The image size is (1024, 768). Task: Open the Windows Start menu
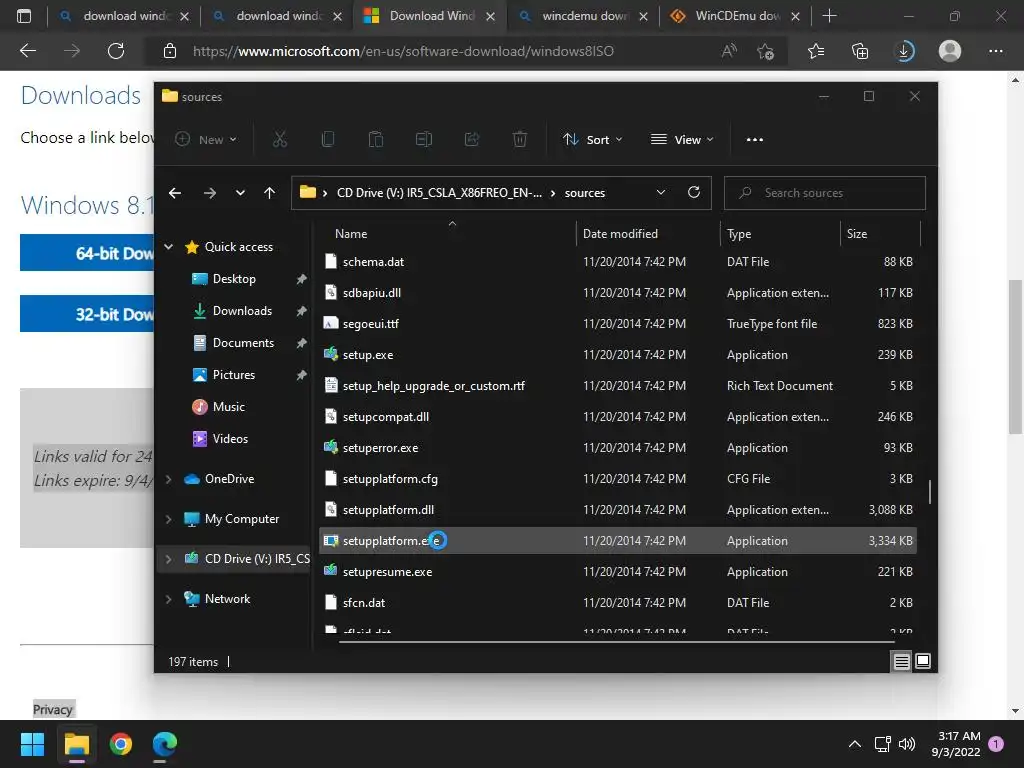click(x=32, y=744)
